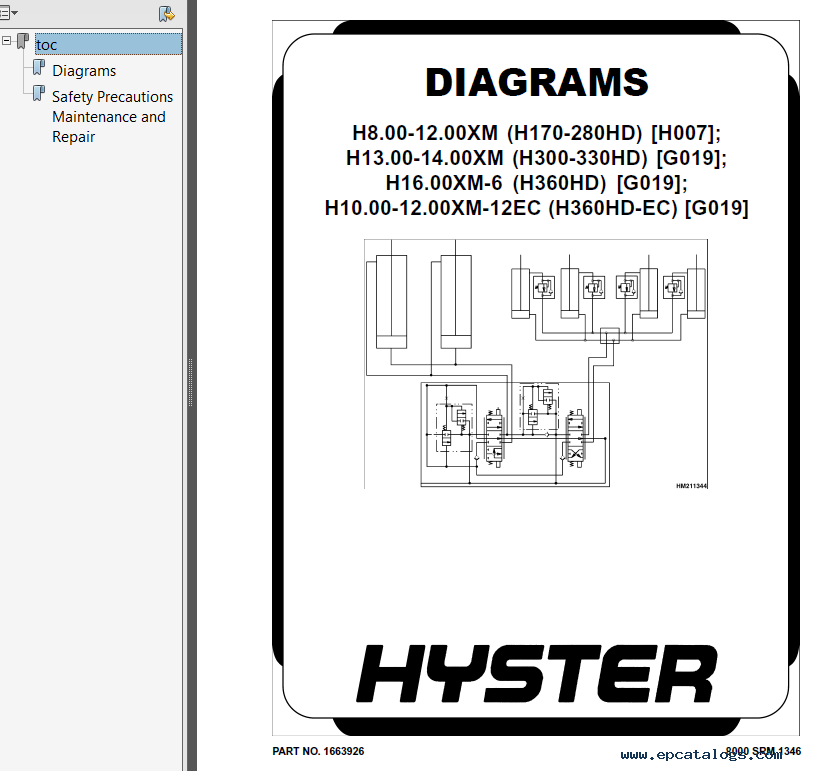Click the Safety Precautions bookmark icon
Image resolution: width=833 pixels, height=771 pixels.
tap(39, 94)
